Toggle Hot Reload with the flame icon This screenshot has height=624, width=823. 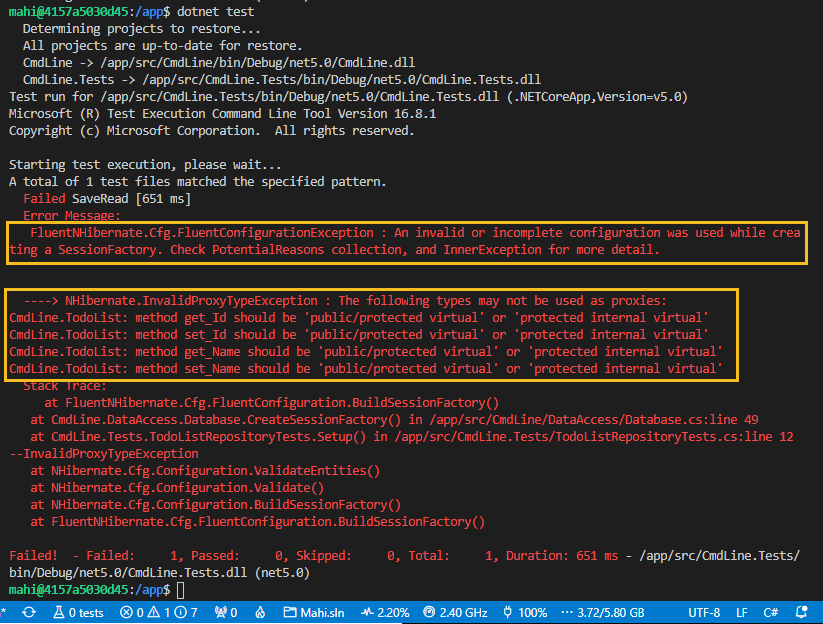[x=259, y=612]
